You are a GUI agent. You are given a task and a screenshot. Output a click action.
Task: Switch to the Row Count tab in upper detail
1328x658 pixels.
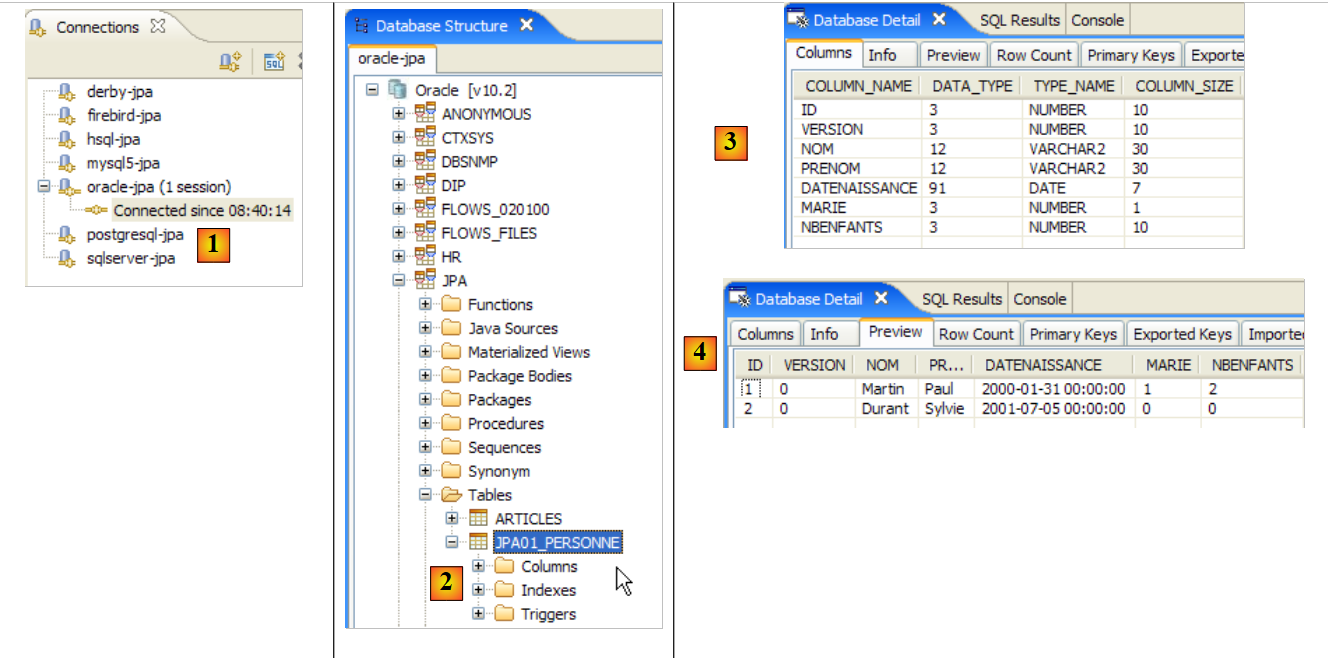pyautogui.click(x=1035, y=55)
